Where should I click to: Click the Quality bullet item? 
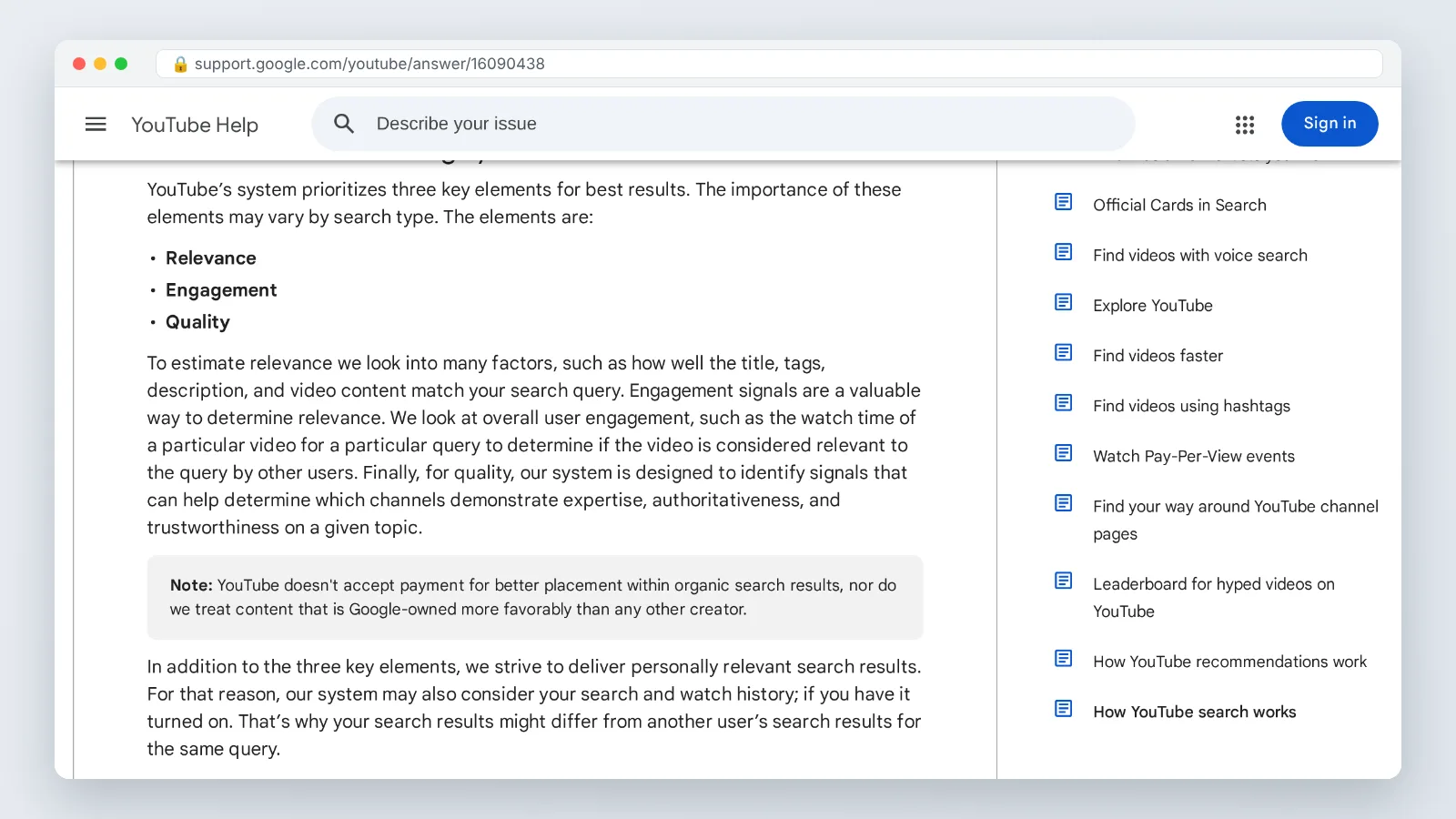(197, 322)
